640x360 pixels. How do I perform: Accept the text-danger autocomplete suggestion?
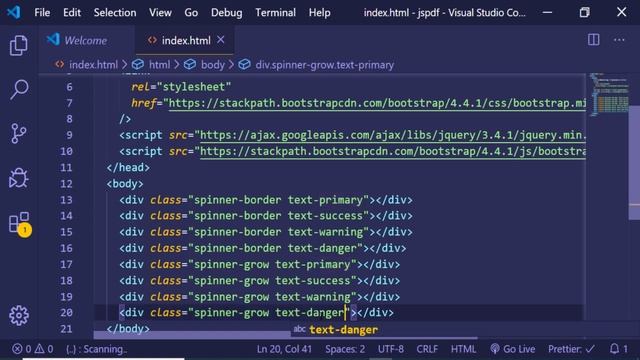click(x=343, y=330)
